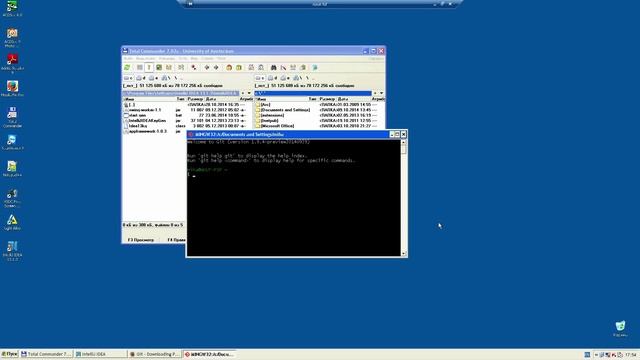Click the orange Pack files toolbar icon
This screenshot has height=360, width=640.
[x=229, y=67]
